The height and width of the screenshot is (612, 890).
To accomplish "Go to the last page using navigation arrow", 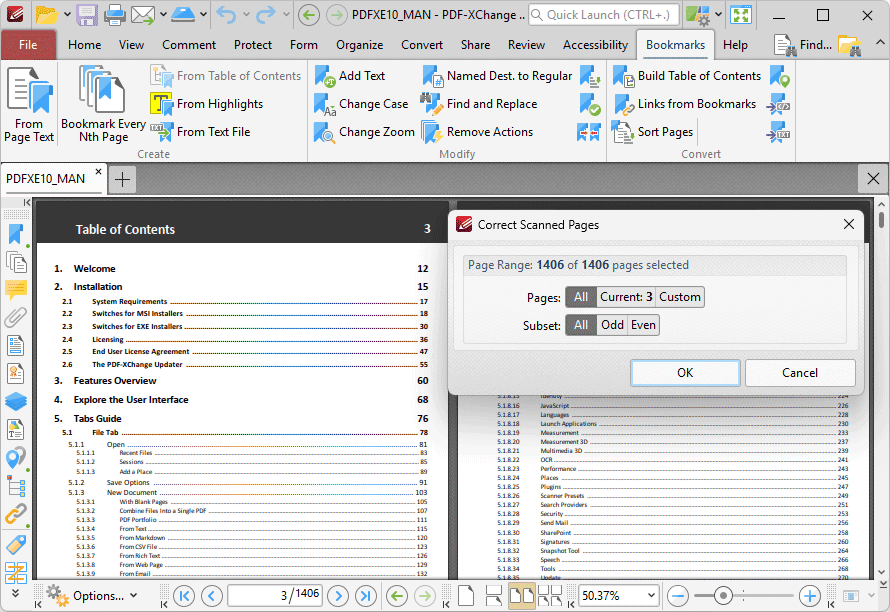I will pos(366,596).
